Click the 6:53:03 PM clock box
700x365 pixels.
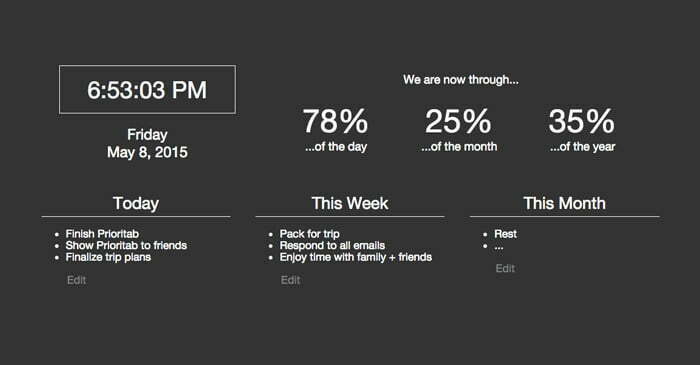coord(147,90)
